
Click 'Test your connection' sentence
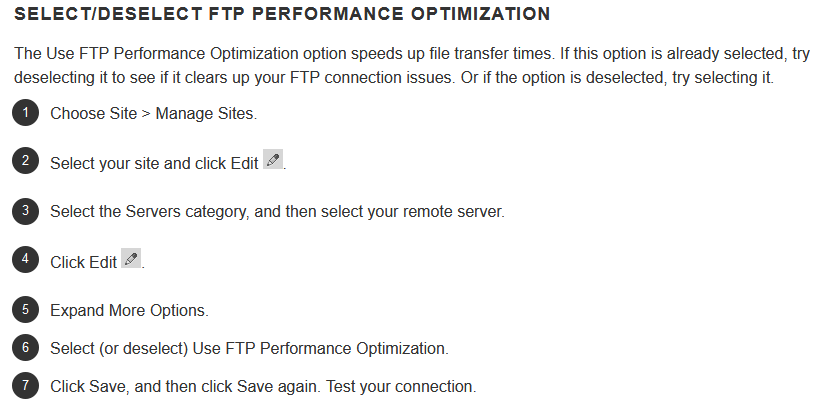coord(401,386)
